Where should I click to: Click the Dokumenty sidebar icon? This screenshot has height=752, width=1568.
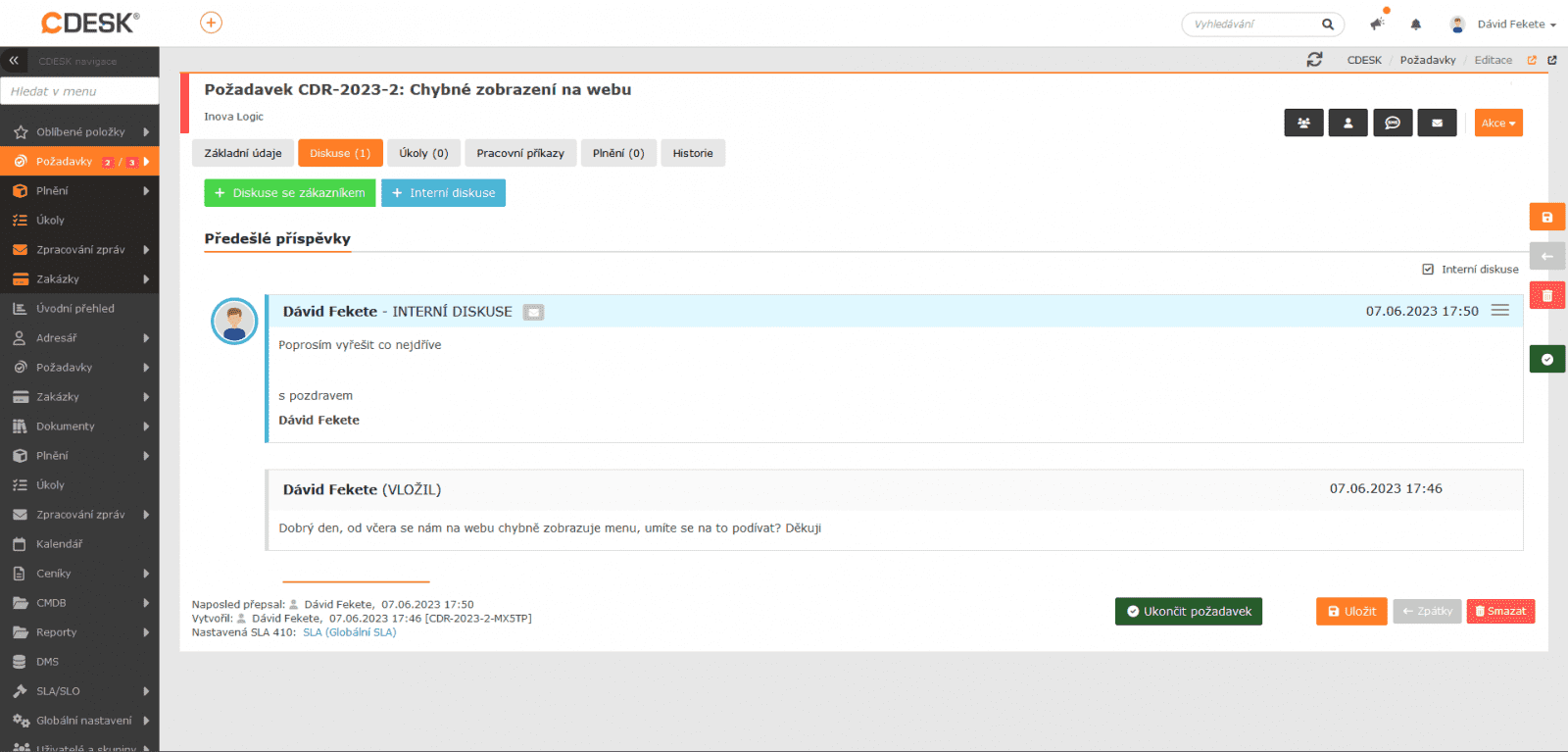[20, 426]
